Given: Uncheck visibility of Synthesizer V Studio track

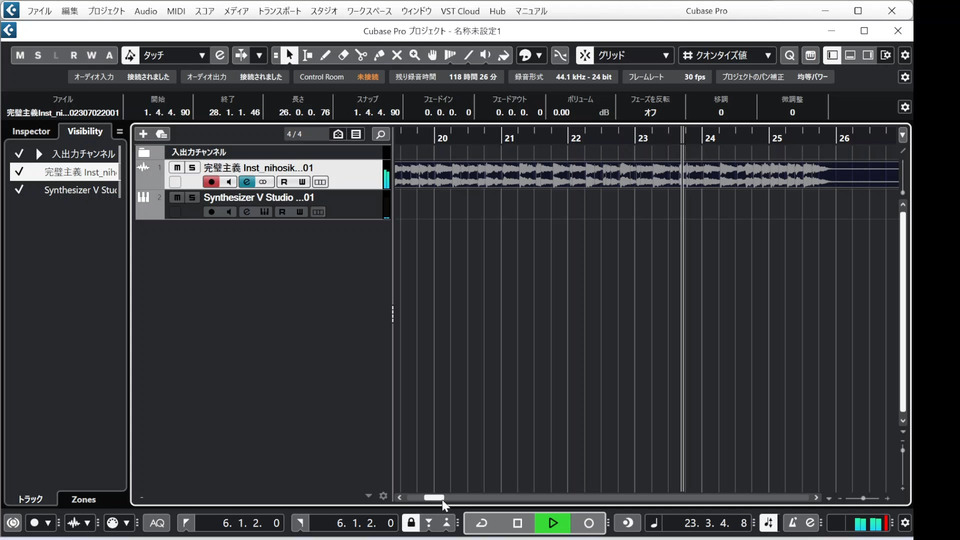Looking at the screenshot, I should click(x=19, y=190).
